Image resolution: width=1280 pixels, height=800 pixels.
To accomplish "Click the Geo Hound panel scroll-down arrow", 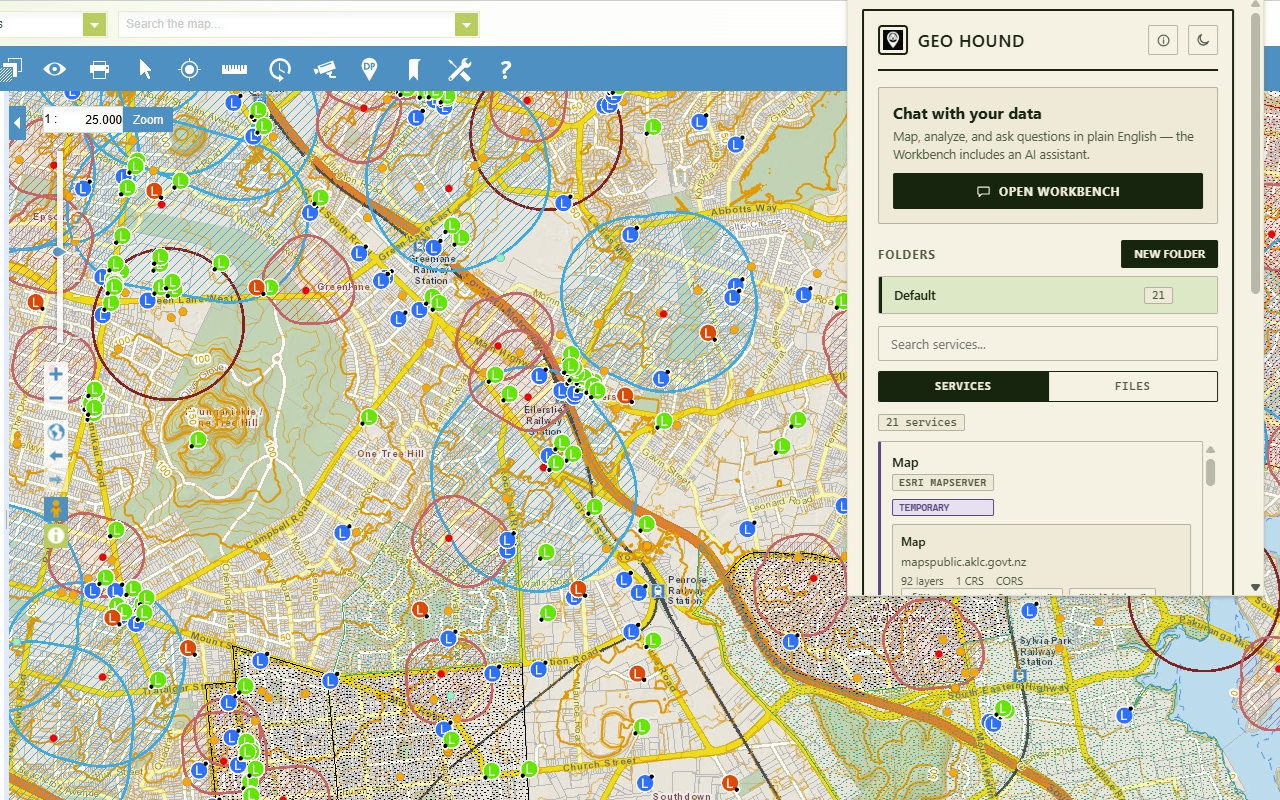I will click(x=1256, y=587).
